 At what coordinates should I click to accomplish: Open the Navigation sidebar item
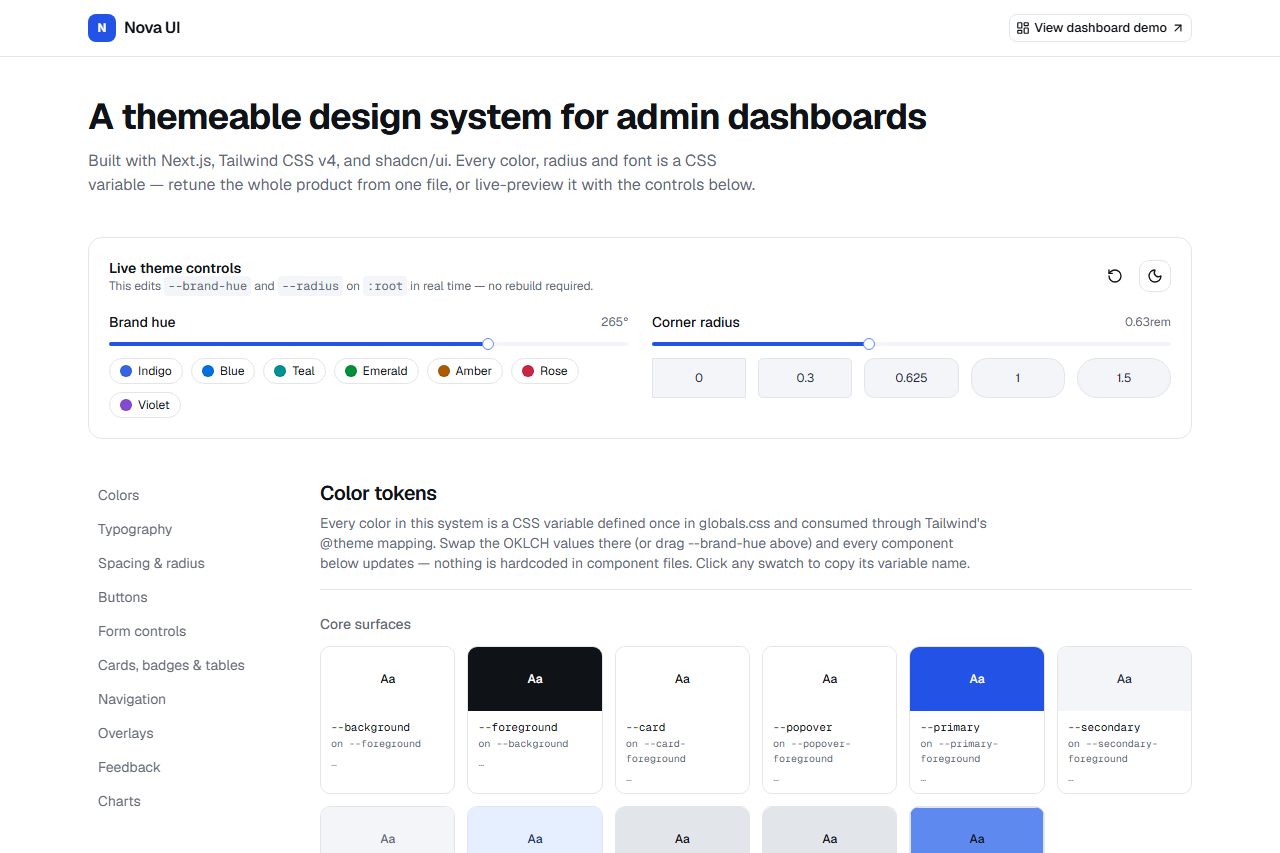tap(132, 699)
